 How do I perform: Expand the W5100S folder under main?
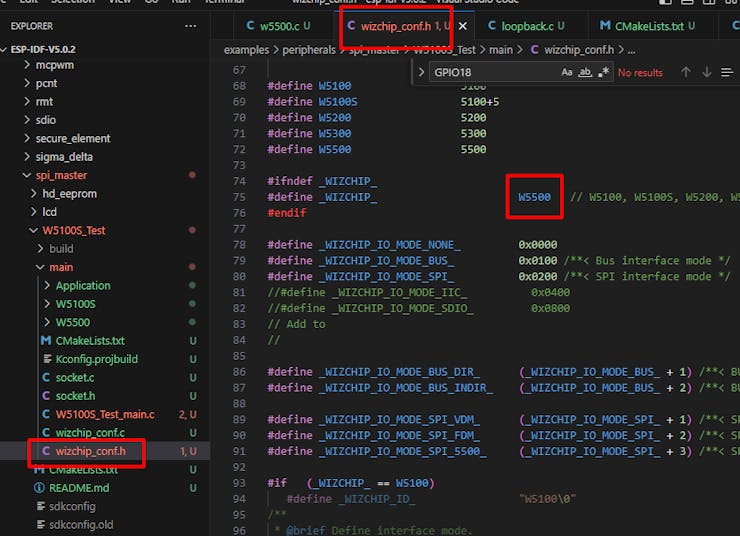75,304
